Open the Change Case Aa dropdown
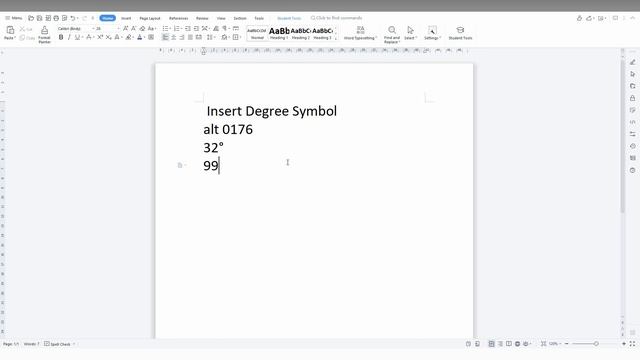This screenshot has width=640, height=360. 151,29
